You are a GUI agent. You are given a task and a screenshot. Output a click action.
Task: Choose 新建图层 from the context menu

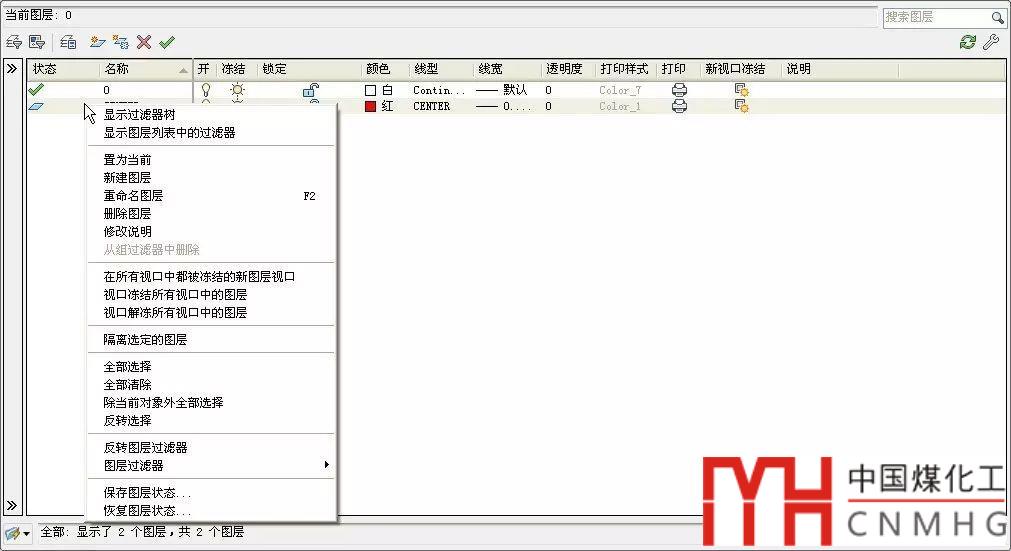(x=127, y=178)
